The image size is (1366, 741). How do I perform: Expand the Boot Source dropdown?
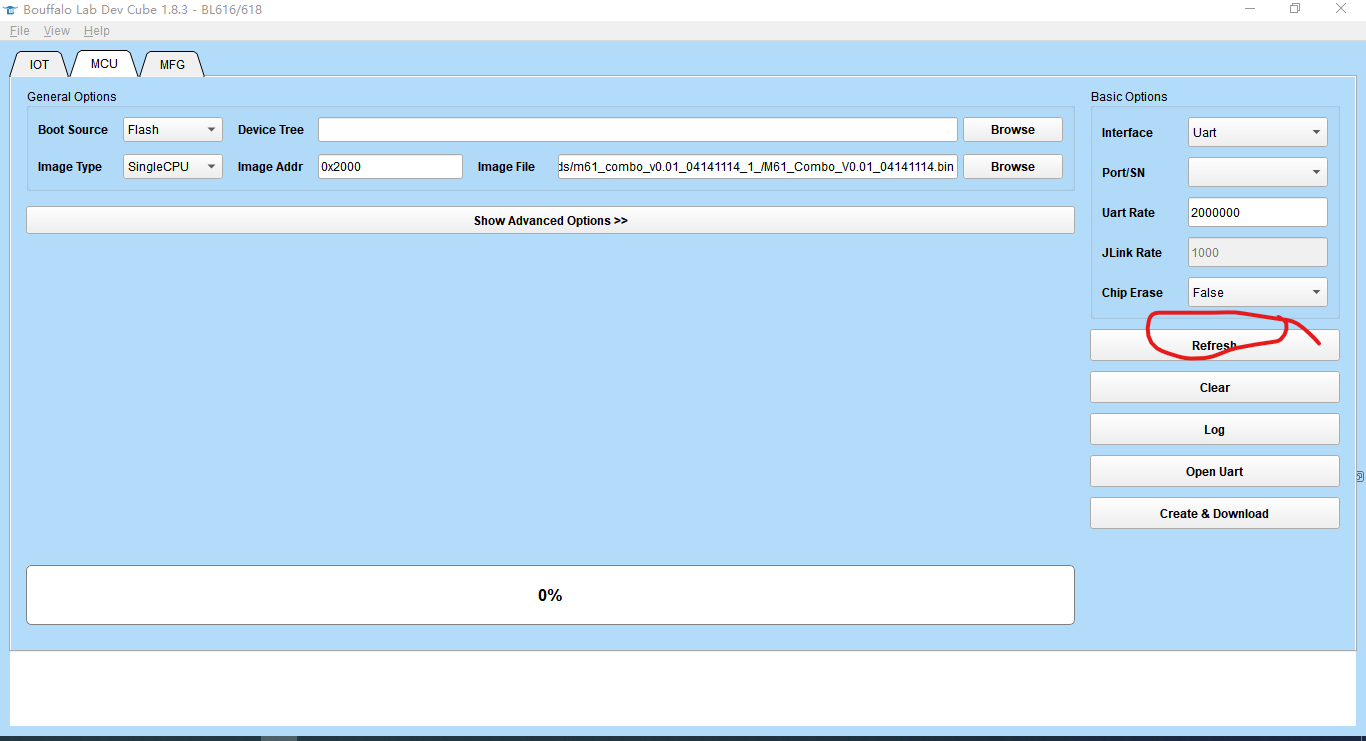pos(173,130)
